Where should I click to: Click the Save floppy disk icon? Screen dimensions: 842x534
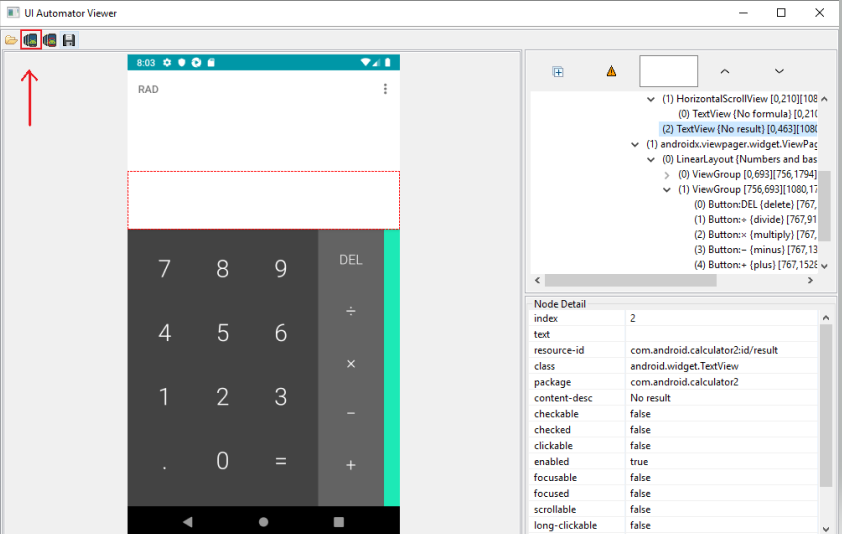point(69,40)
